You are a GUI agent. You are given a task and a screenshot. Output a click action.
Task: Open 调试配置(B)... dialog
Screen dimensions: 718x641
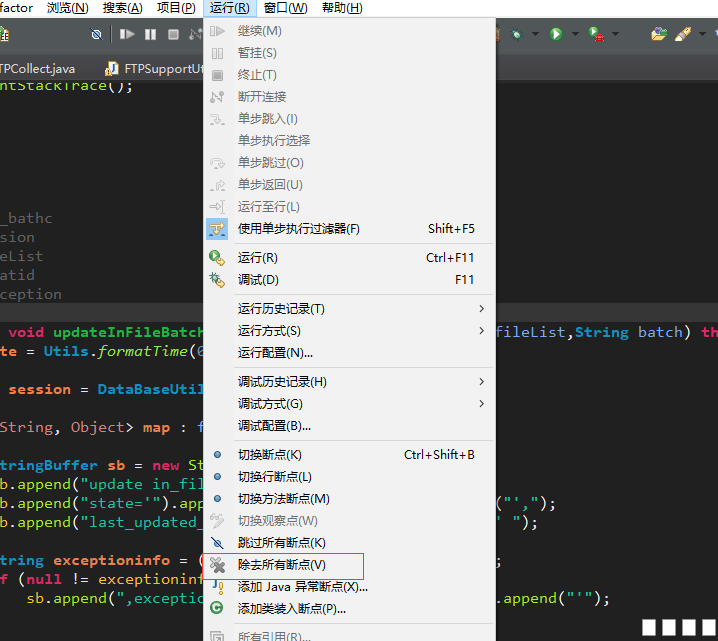274,426
